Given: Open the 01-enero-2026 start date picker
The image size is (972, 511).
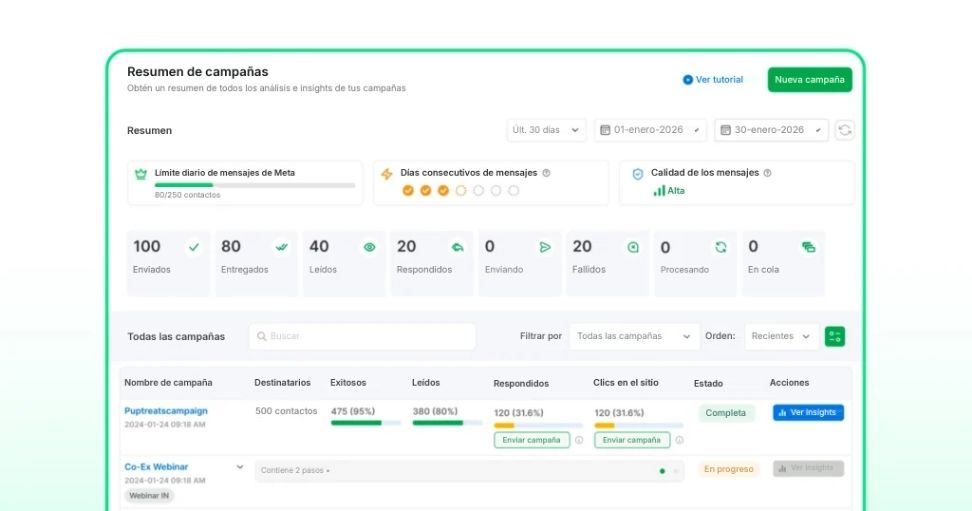Looking at the screenshot, I should [650, 130].
